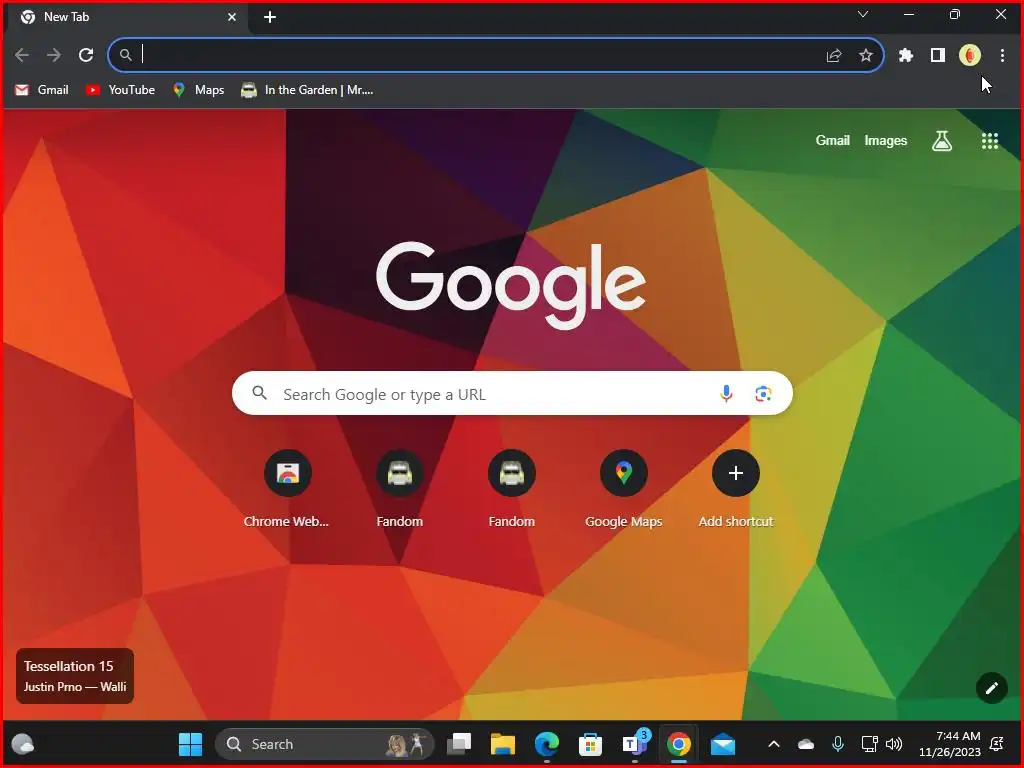1024x768 pixels.
Task: Click the Add shortcut button
Action: coord(735,488)
